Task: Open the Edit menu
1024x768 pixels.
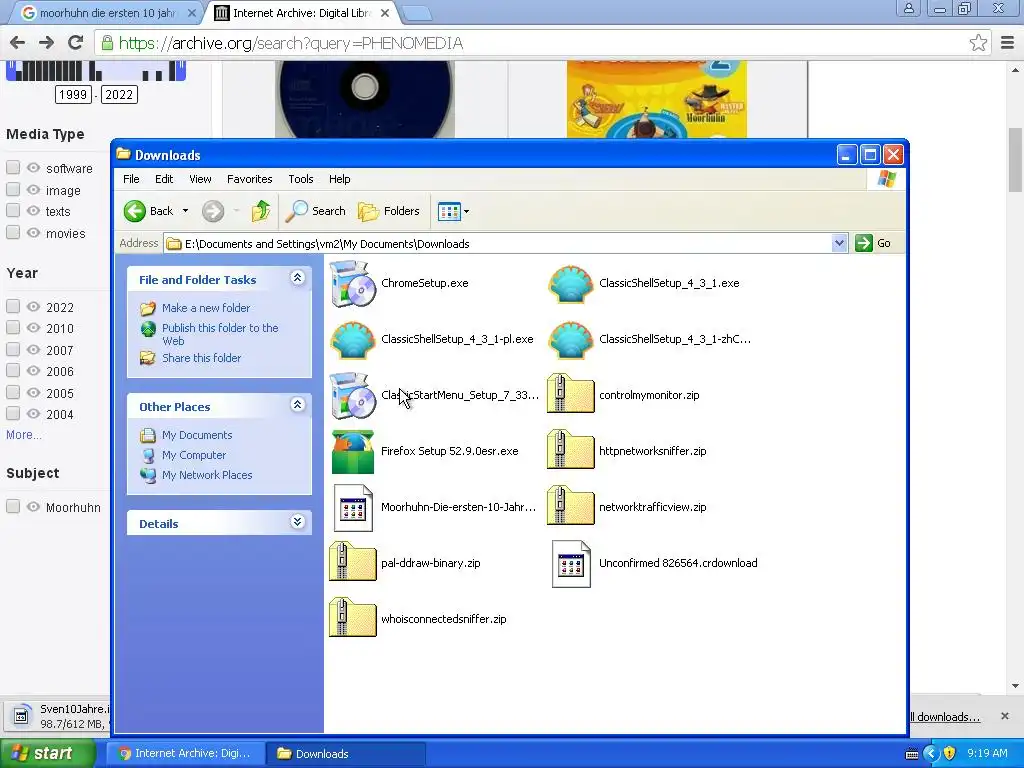Action: point(164,179)
